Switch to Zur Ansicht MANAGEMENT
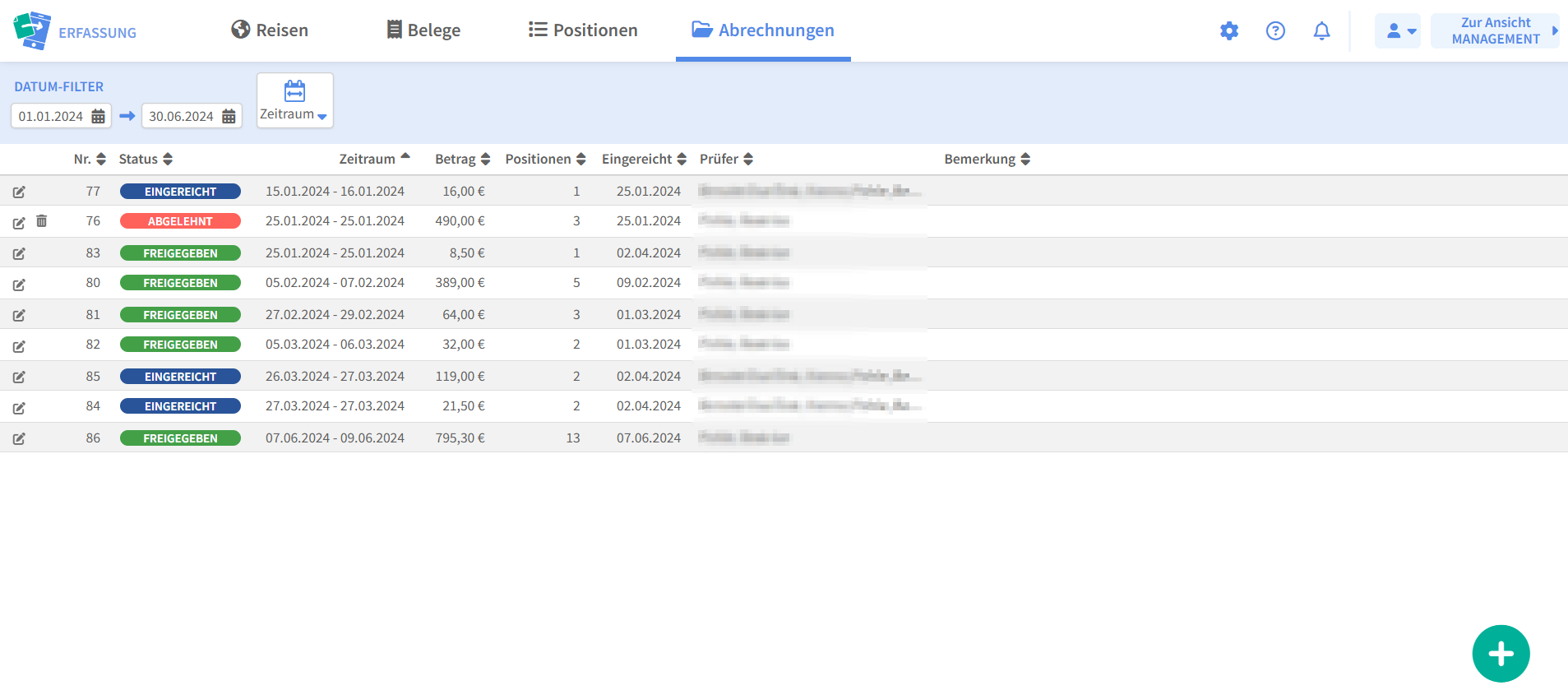1568x690 pixels. (1495, 31)
